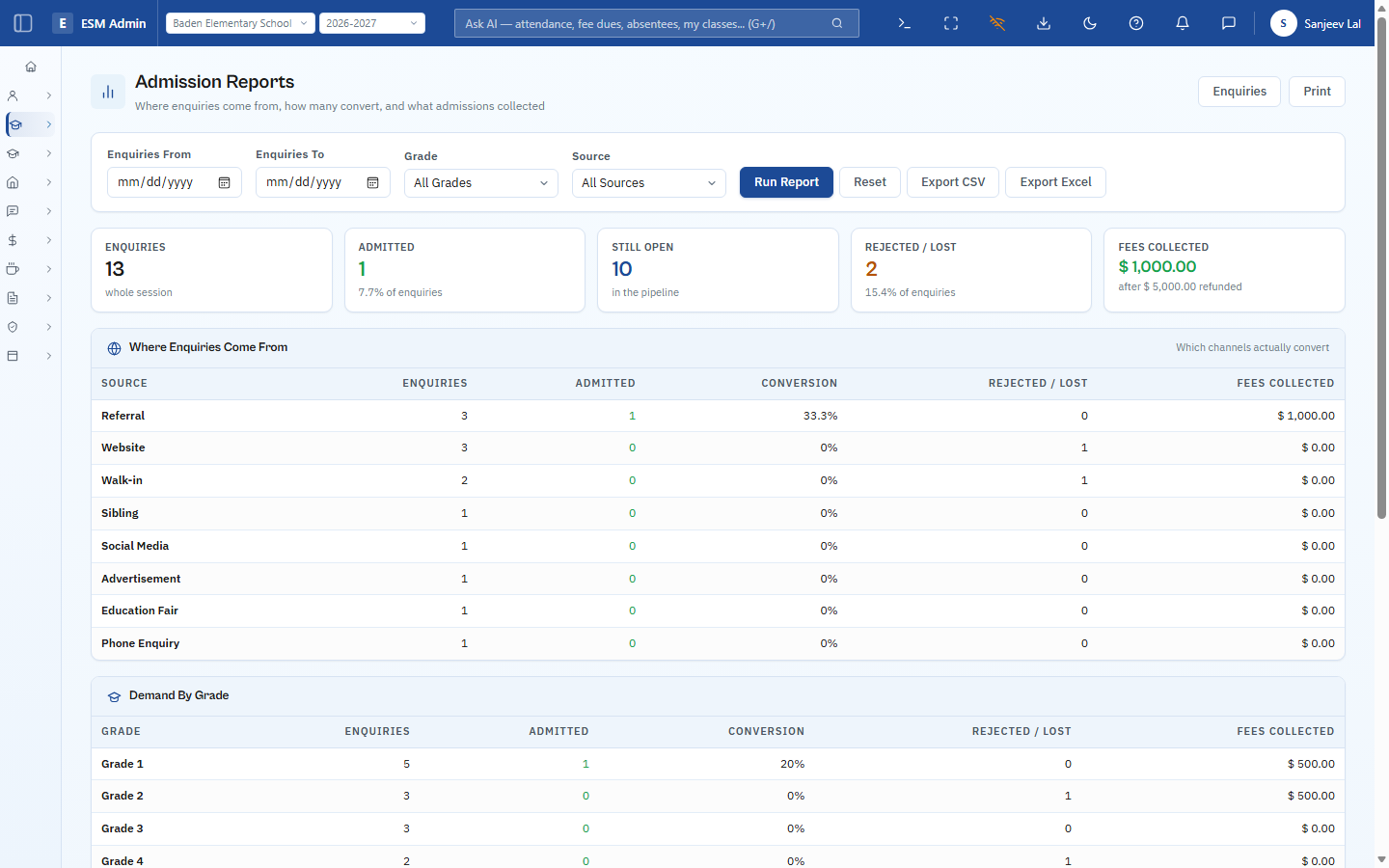Open the Baden Elementary School dropdown
The height and width of the screenshot is (868, 1389).
point(240,23)
